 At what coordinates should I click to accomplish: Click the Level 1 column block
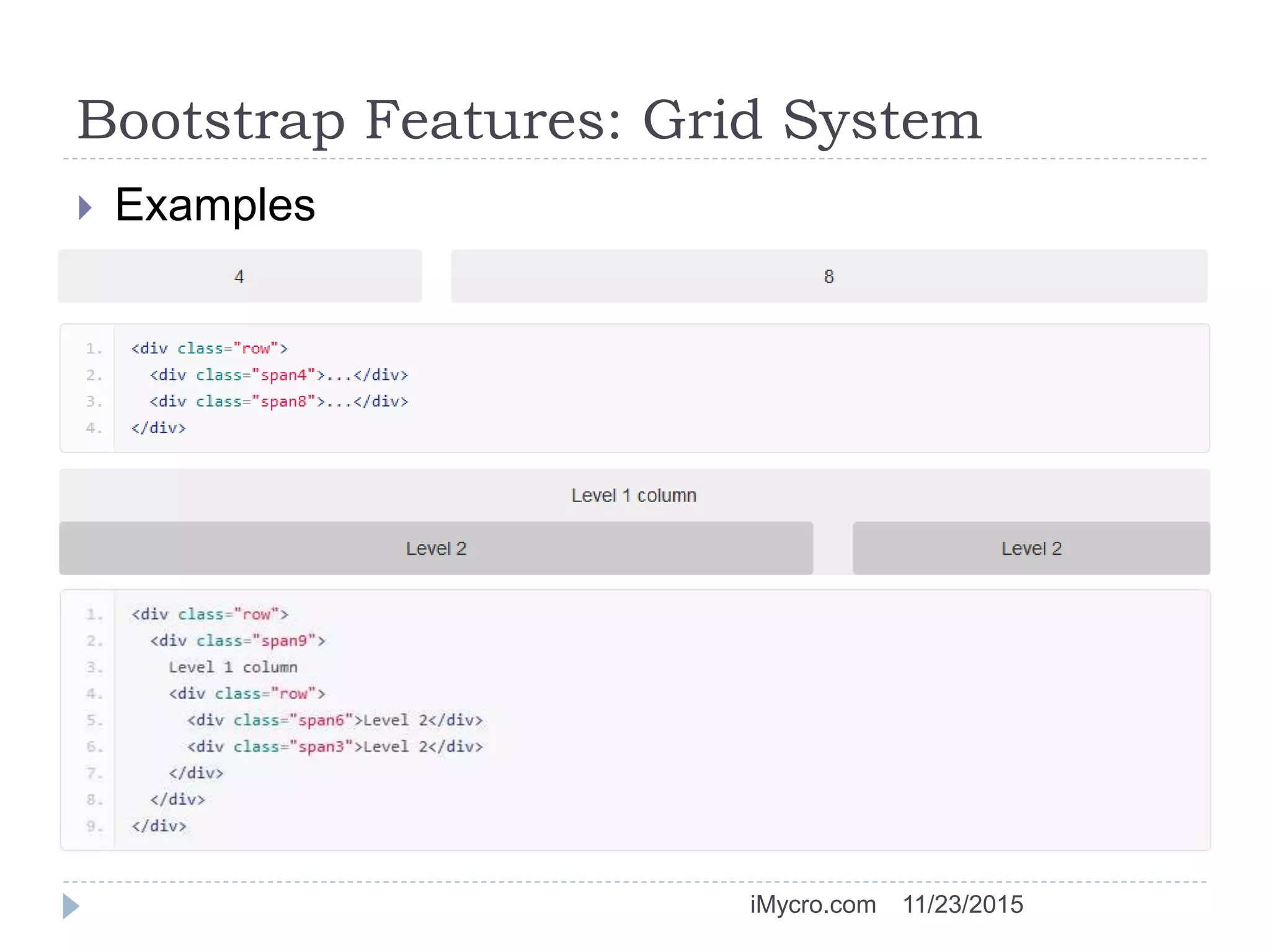634,495
